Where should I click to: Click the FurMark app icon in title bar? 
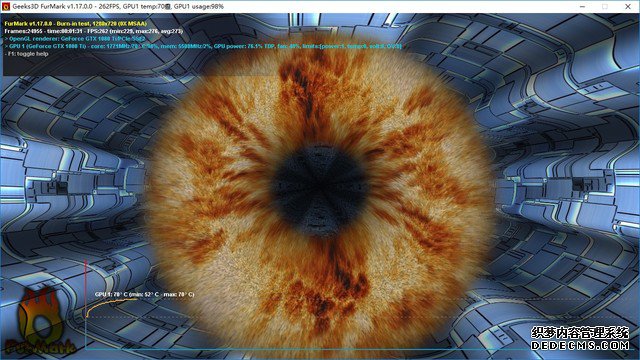[5, 7]
